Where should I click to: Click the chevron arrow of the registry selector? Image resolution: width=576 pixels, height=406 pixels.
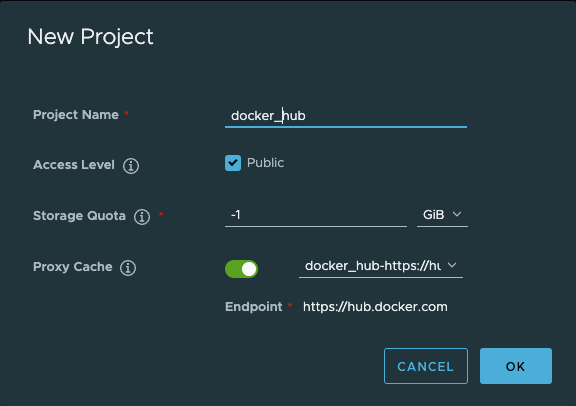452,265
